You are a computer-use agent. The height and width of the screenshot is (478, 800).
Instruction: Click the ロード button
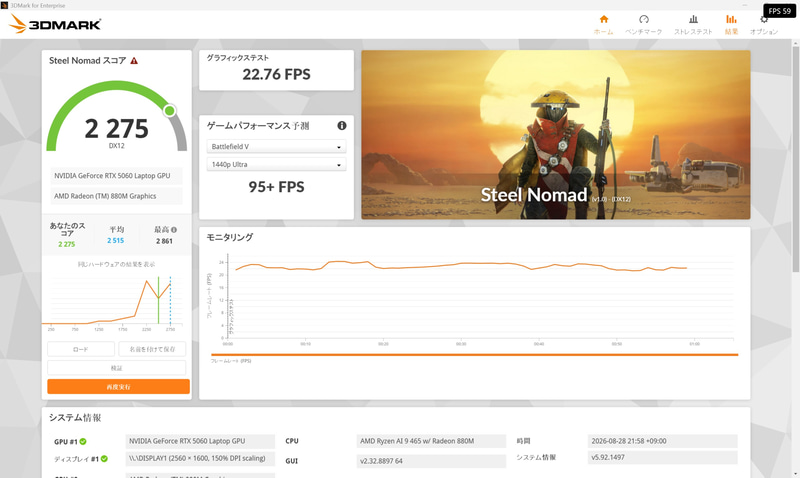pos(81,349)
